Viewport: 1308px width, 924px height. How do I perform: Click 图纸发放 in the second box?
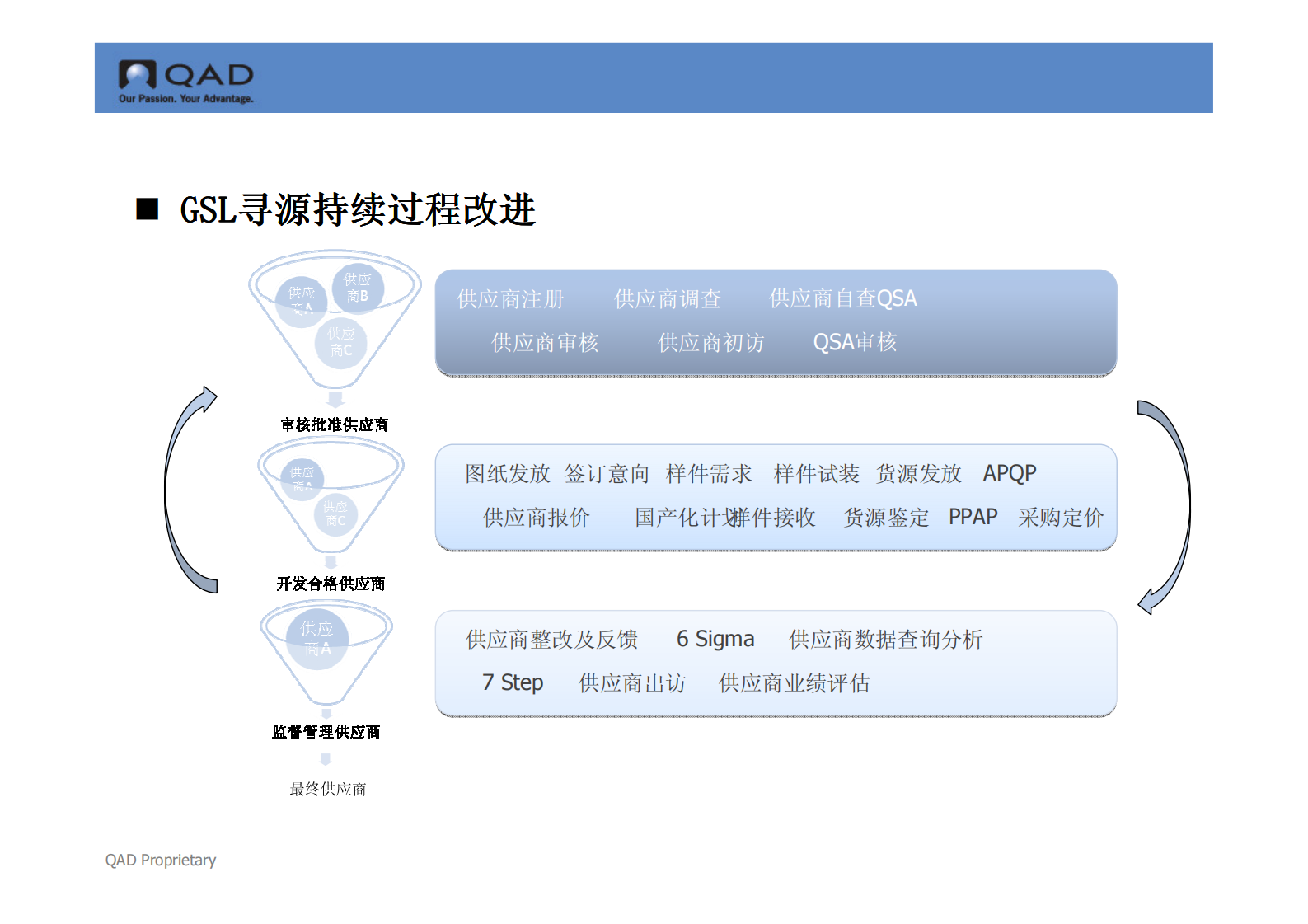(508, 473)
